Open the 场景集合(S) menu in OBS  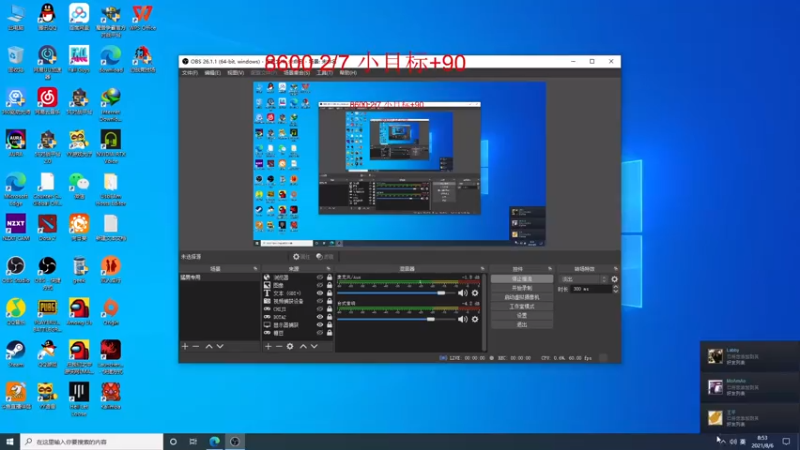click(297, 73)
